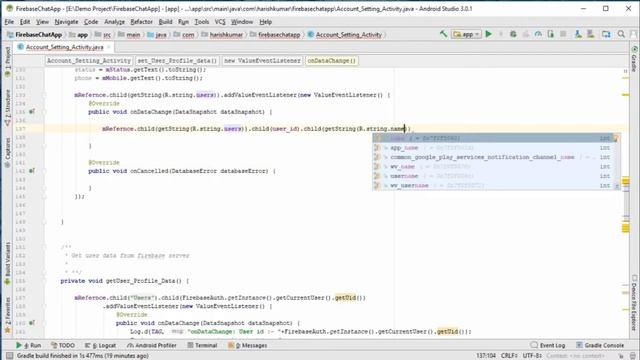
Task: Open the Run menu
Action: click(183, 22)
